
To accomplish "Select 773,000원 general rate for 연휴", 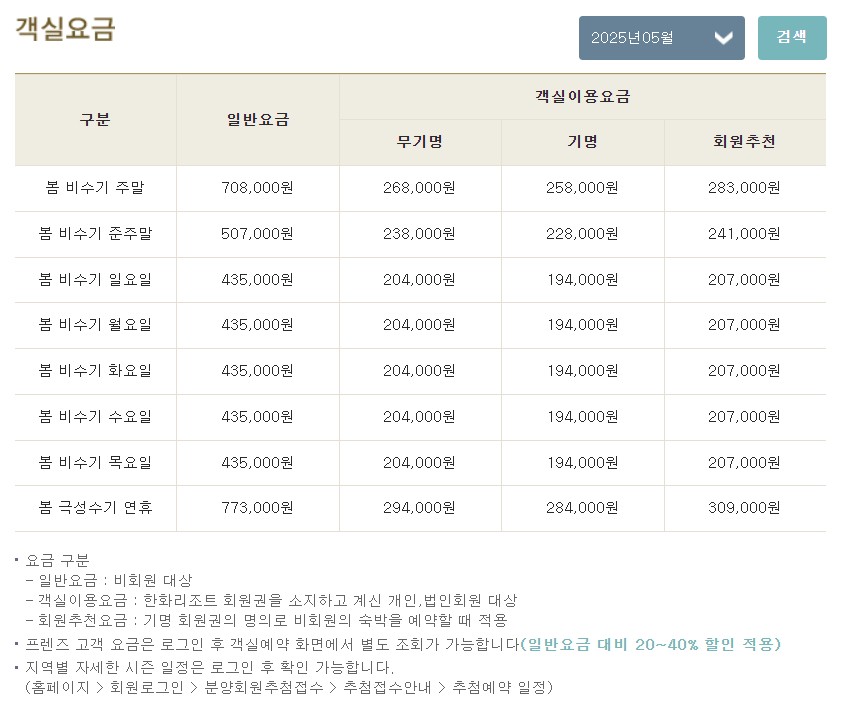I will click(x=257, y=508).
